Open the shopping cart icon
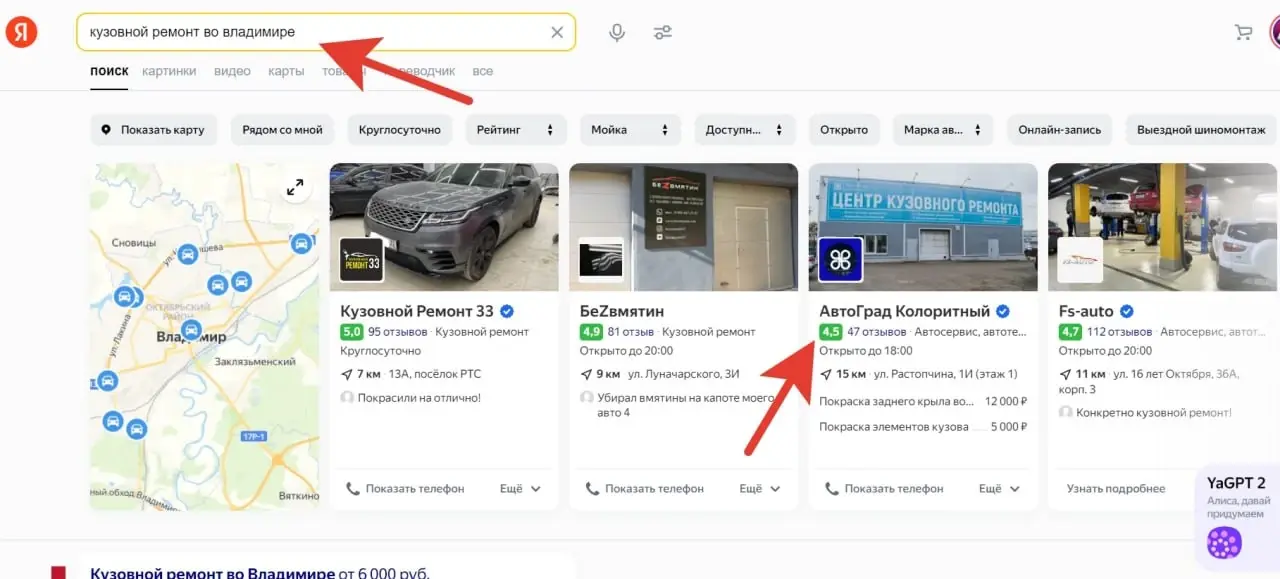The image size is (1280, 579). pyautogui.click(x=1243, y=32)
